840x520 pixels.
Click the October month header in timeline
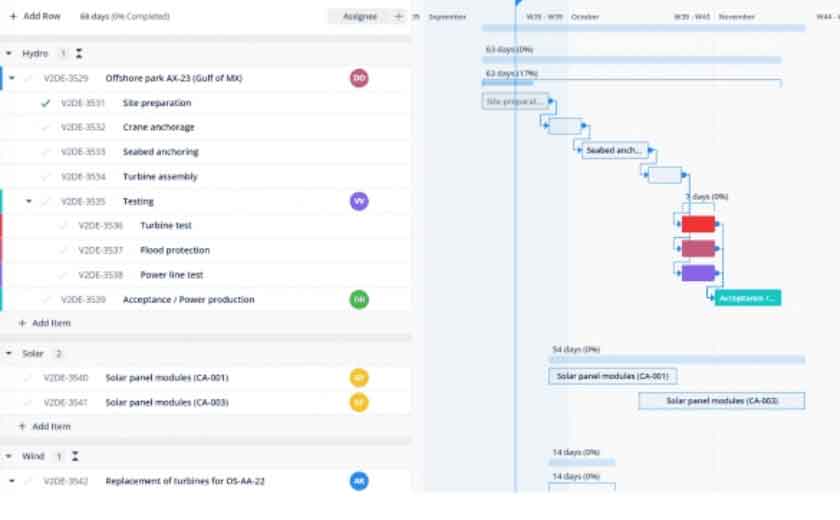coord(585,16)
